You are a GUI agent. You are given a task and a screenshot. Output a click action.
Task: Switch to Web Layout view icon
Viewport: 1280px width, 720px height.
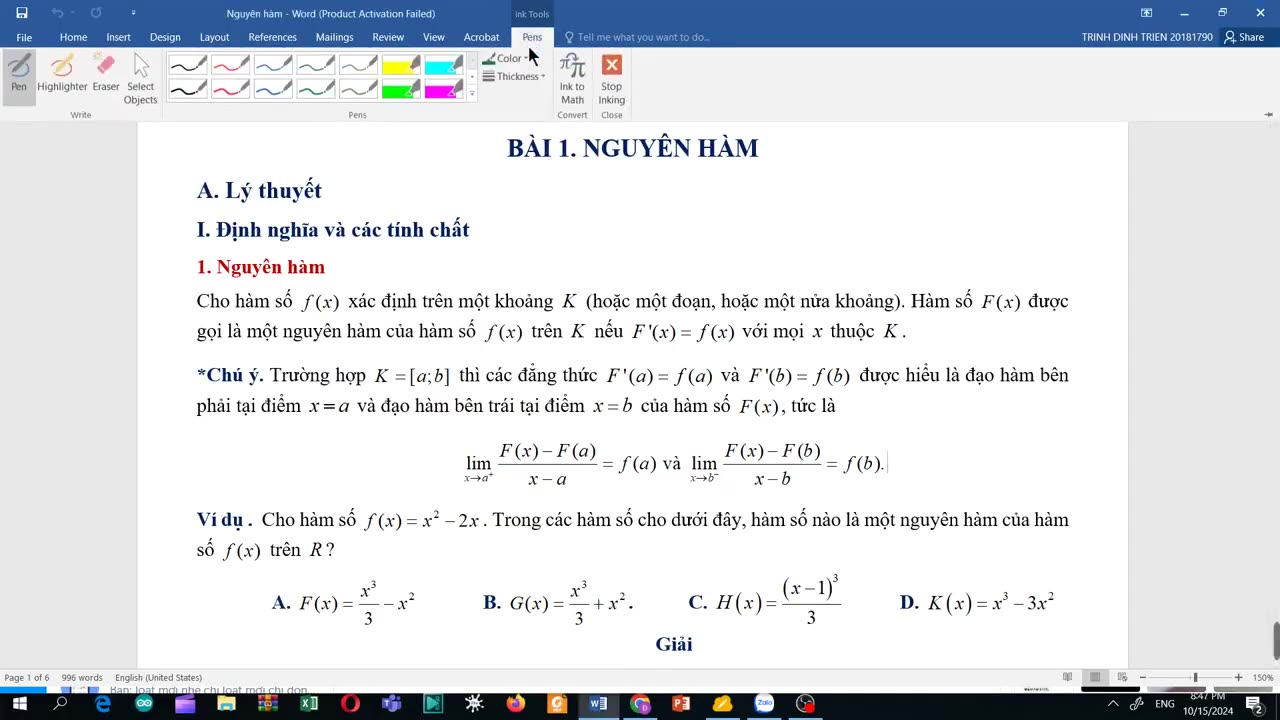pos(1122,677)
